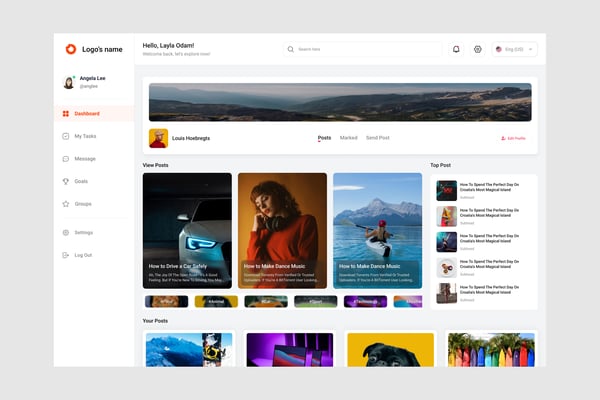600x400 pixels.
Task: Expand the language selector chevron
Action: coord(530,49)
